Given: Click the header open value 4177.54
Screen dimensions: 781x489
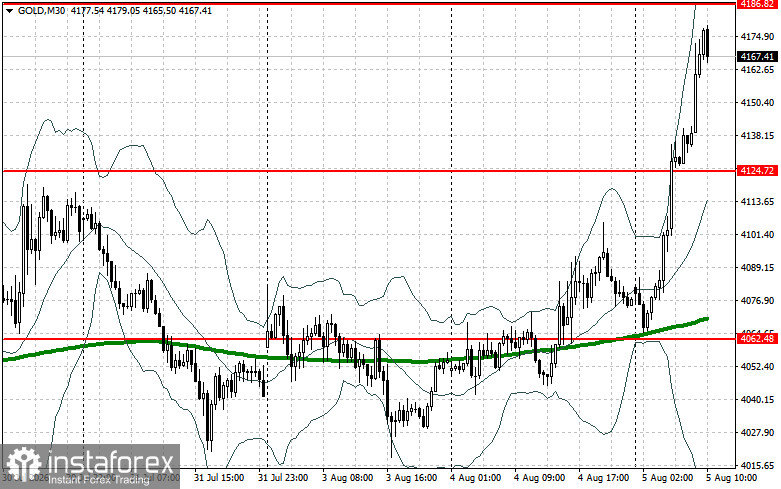Looking at the screenshot, I should pos(88,10).
